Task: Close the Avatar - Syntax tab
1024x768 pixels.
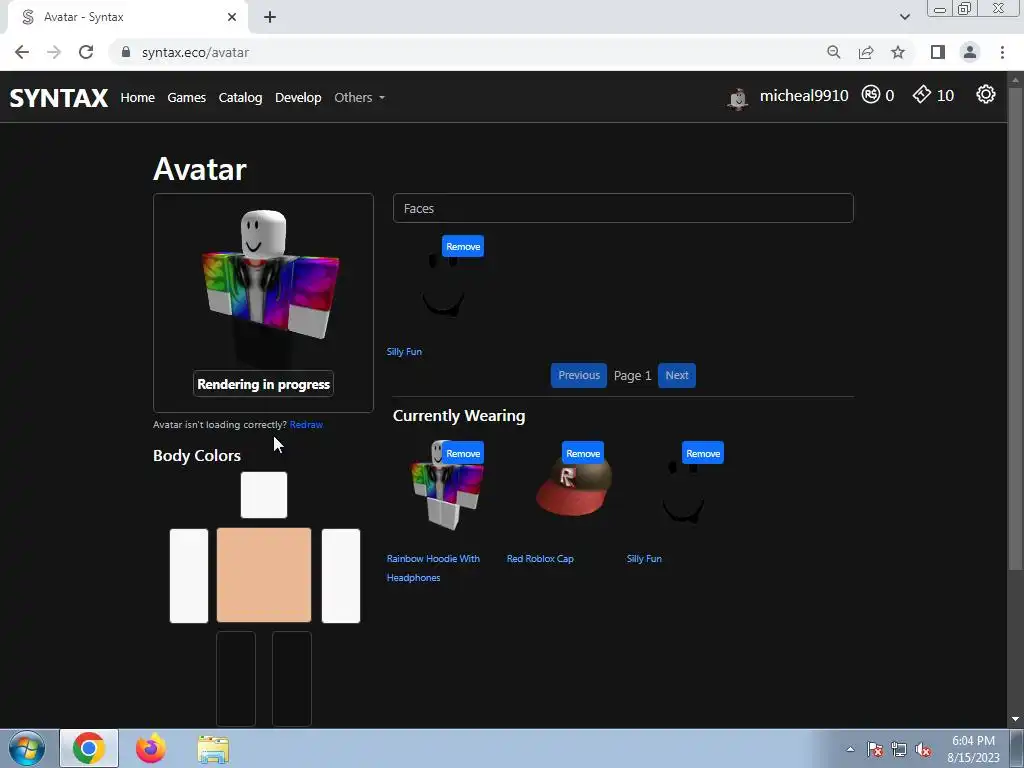Action: [232, 17]
